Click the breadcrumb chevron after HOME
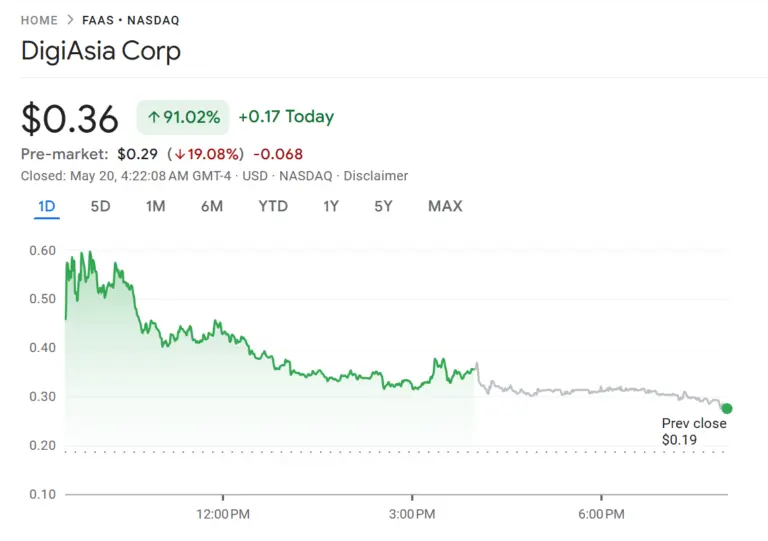The height and width of the screenshot is (541, 768). point(70,20)
